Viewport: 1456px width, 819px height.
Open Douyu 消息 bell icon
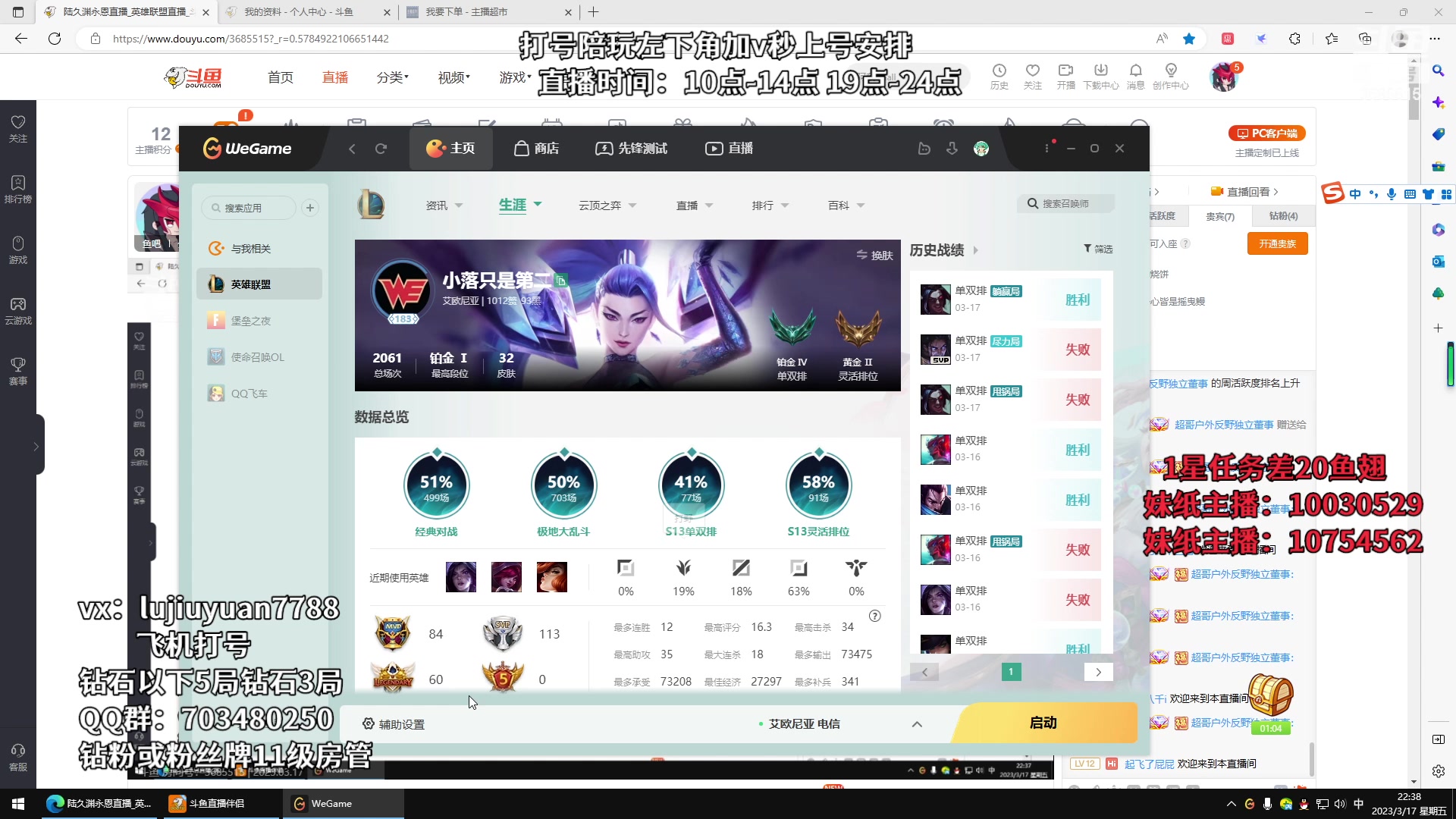pyautogui.click(x=1135, y=77)
